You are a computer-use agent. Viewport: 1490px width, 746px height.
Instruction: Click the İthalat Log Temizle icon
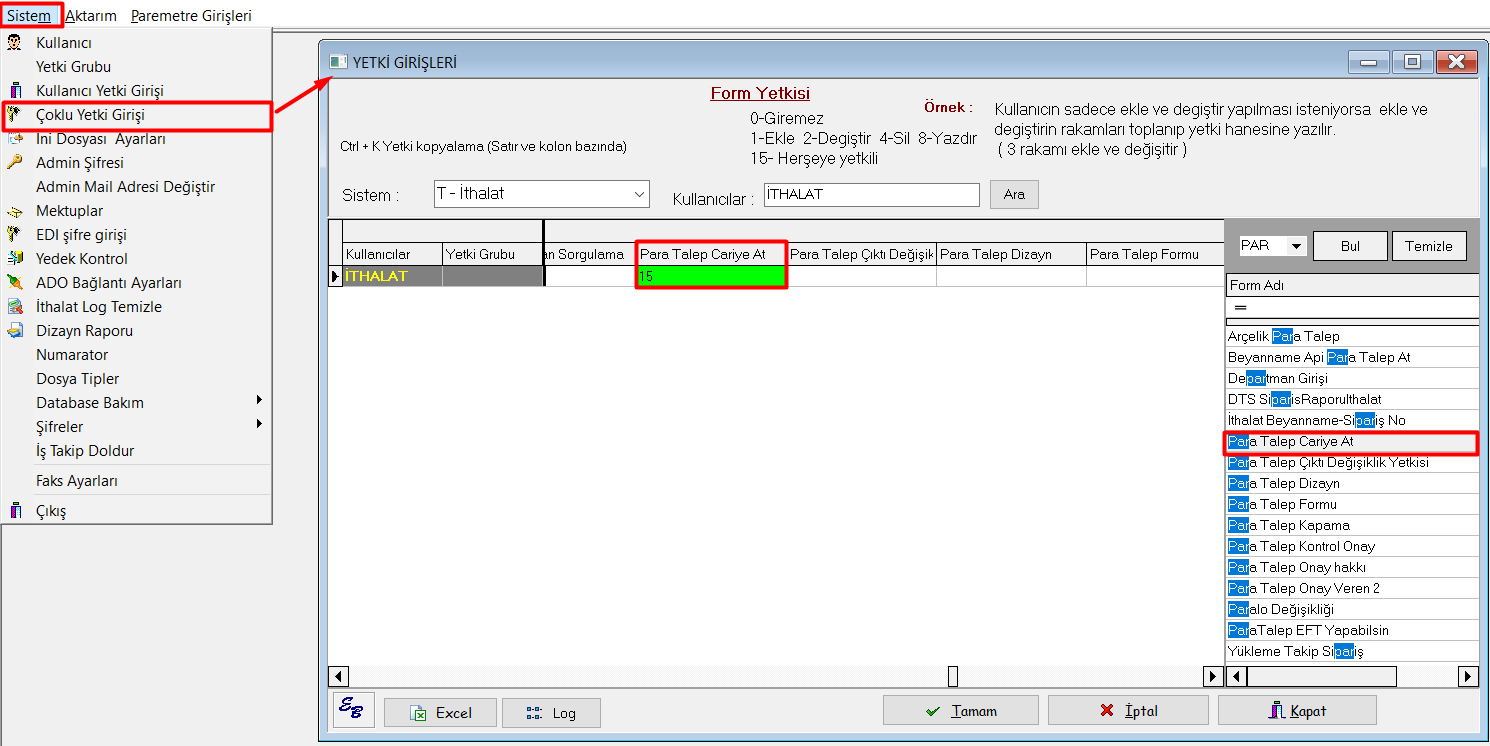pos(14,307)
